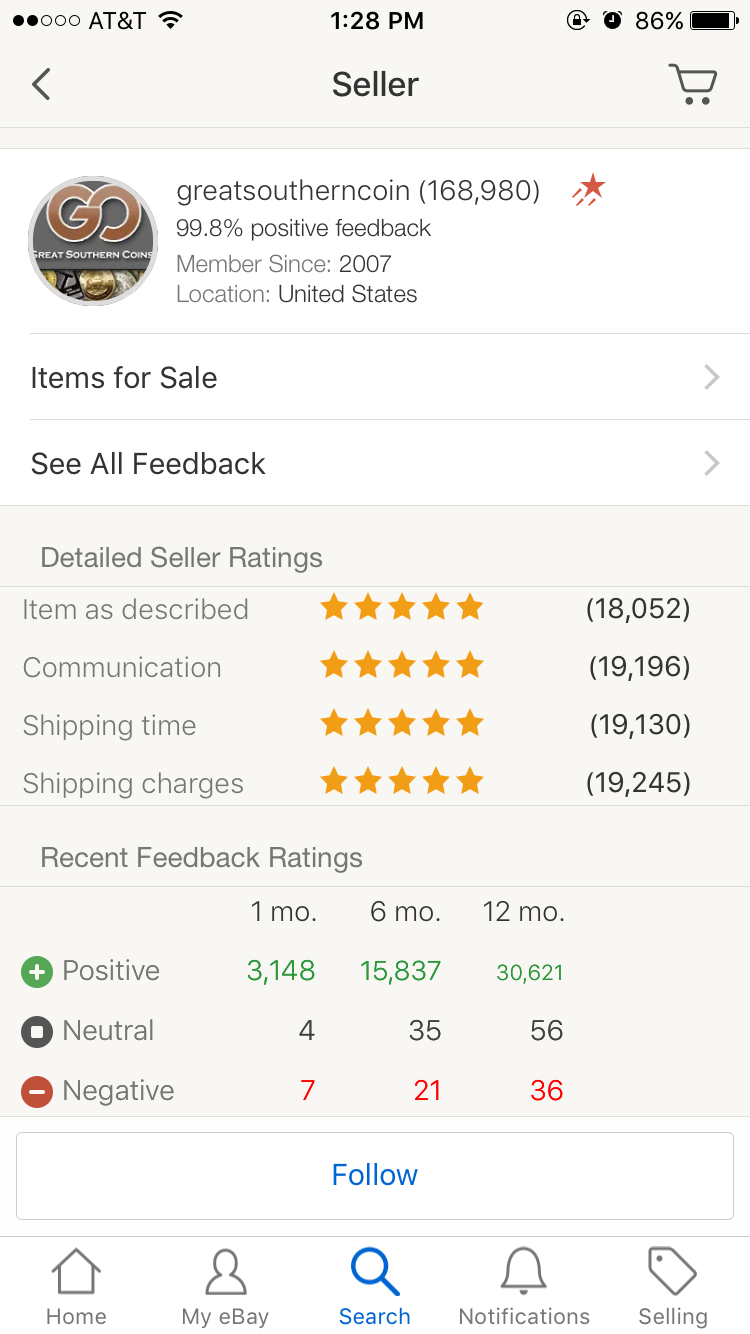
Task: Tap the gray Neutral feedback icon
Action: click(37, 1031)
